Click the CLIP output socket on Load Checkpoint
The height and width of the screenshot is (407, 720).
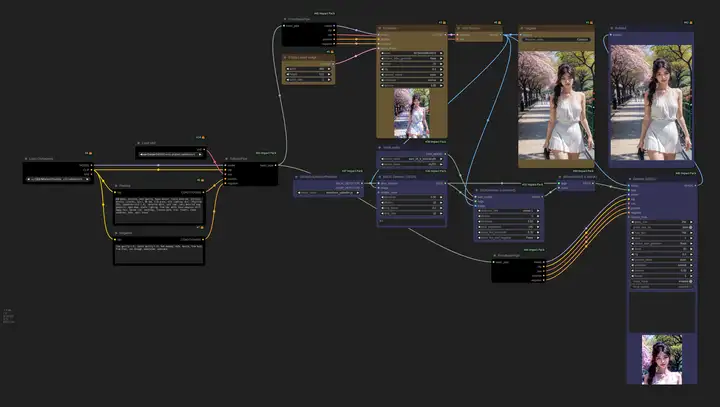pos(91,170)
